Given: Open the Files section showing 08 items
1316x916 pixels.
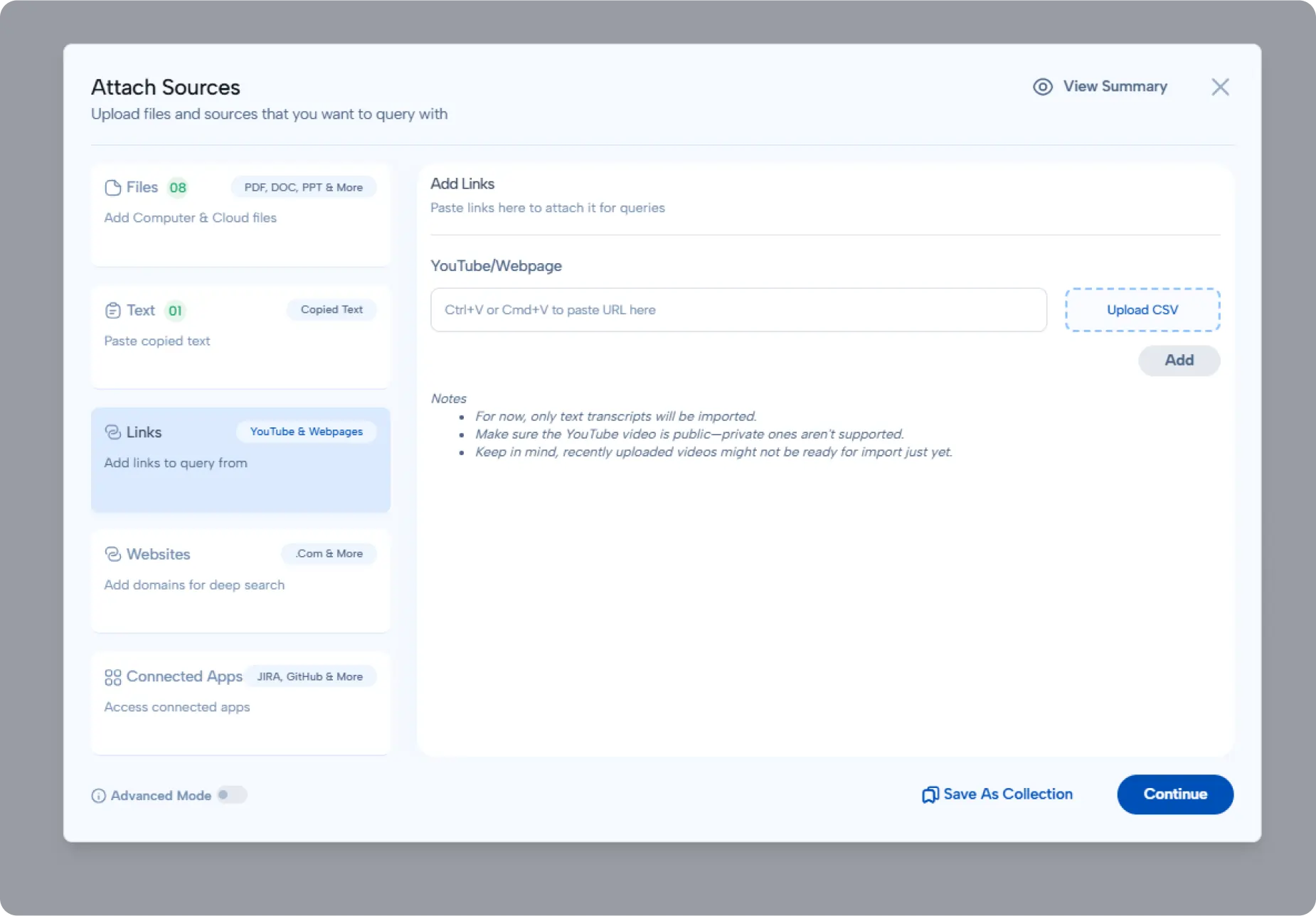Looking at the screenshot, I should pyautogui.click(x=240, y=215).
